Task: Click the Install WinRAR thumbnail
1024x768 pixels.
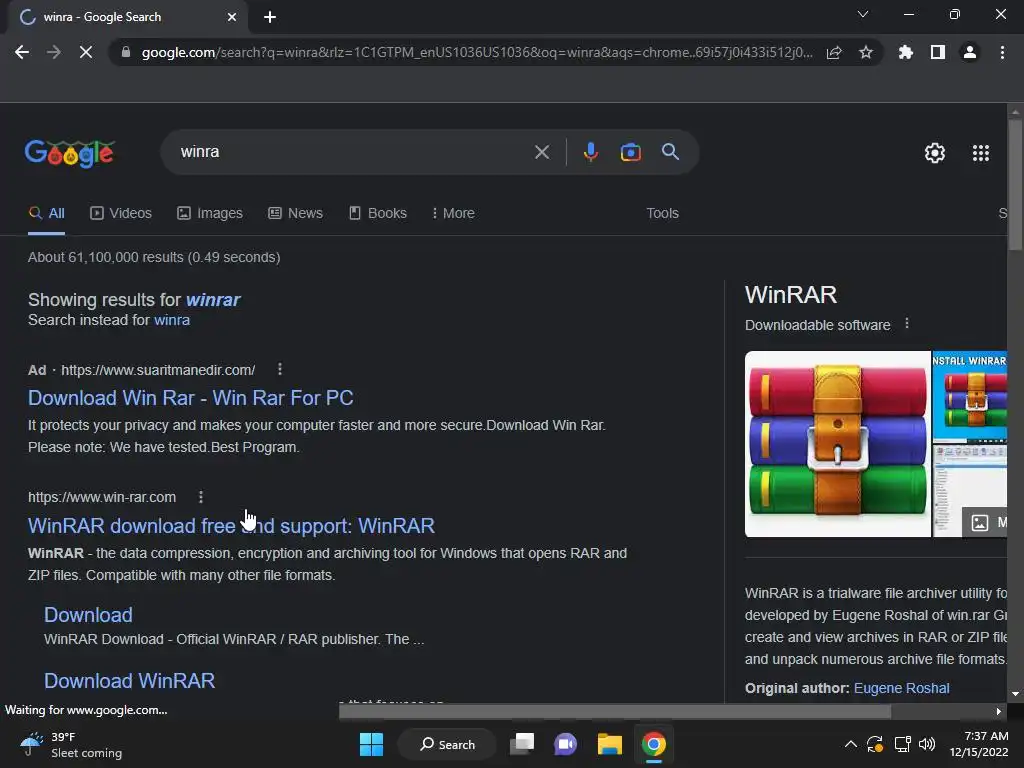Action: (969, 397)
